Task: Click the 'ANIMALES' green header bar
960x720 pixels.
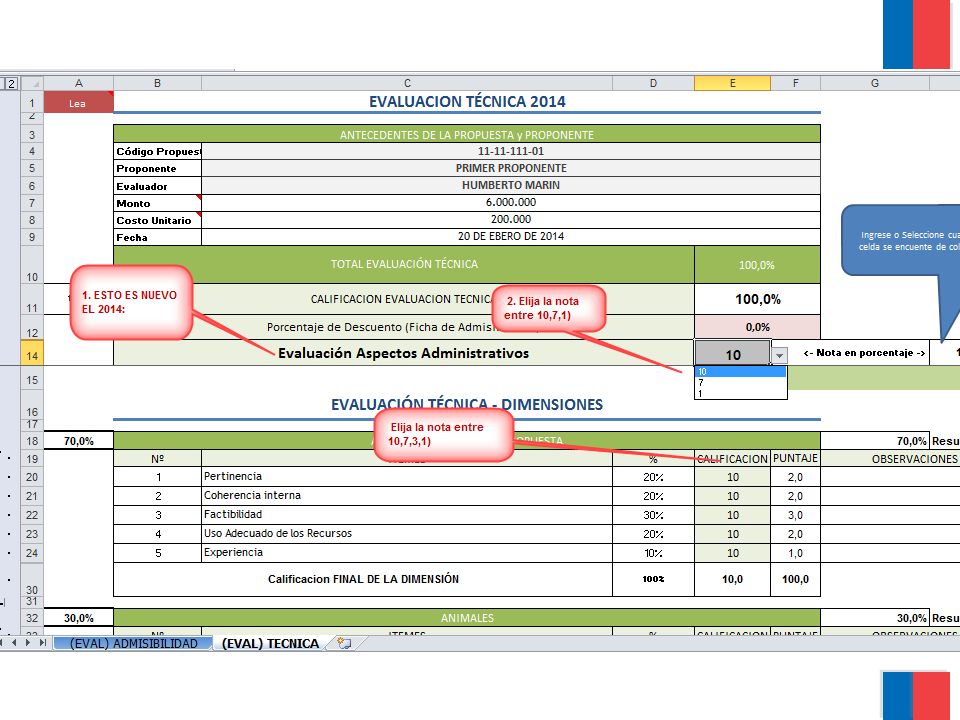Action: pyautogui.click(x=467, y=618)
